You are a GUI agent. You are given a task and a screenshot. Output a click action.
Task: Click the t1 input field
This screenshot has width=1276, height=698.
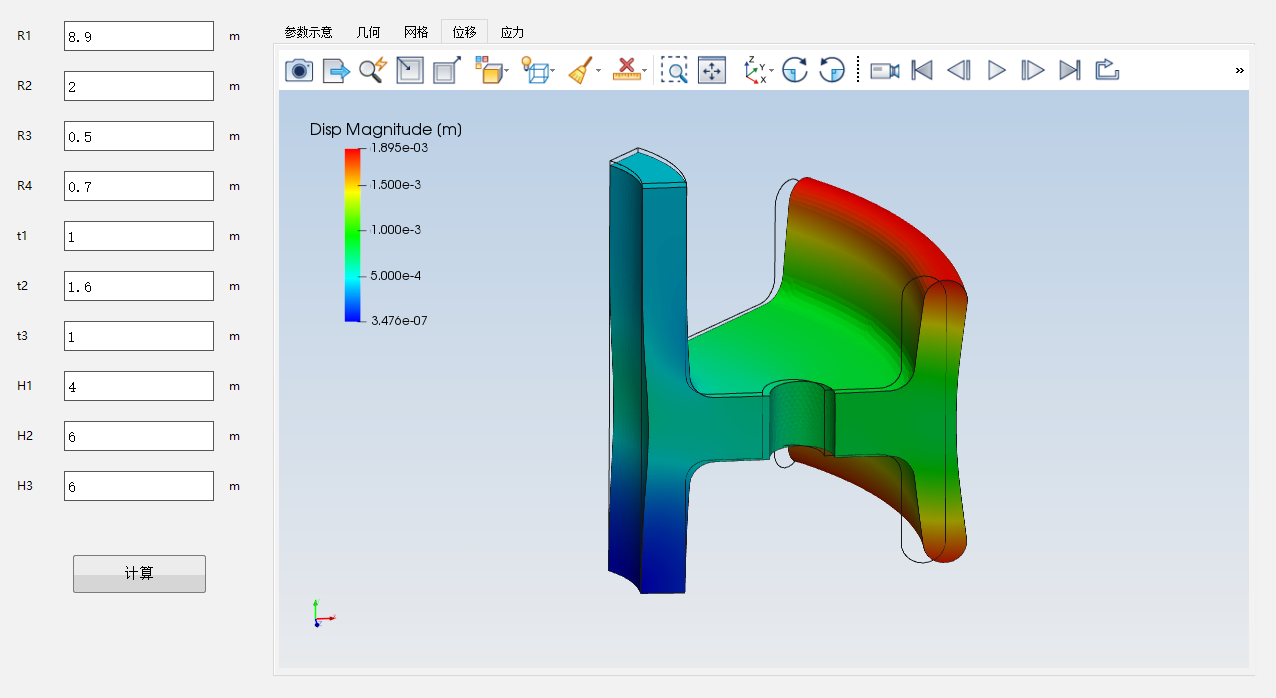click(x=139, y=236)
